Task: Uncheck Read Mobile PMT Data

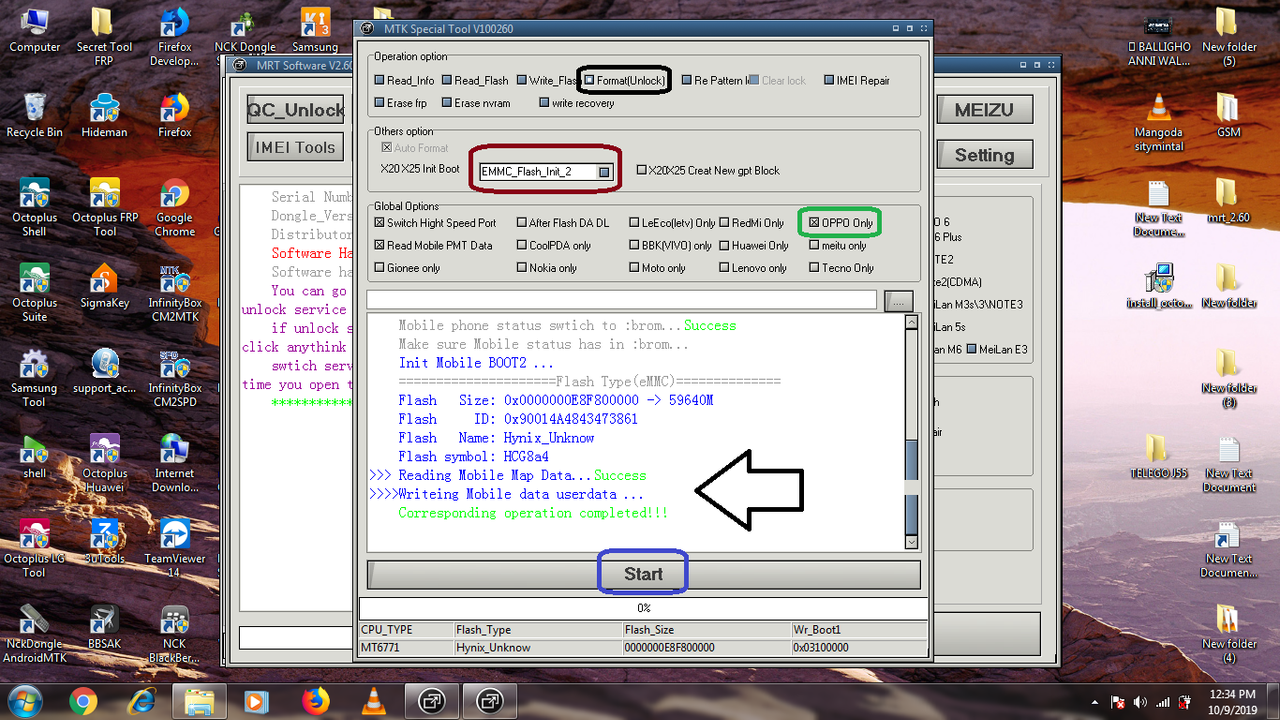Action: [x=379, y=245]
